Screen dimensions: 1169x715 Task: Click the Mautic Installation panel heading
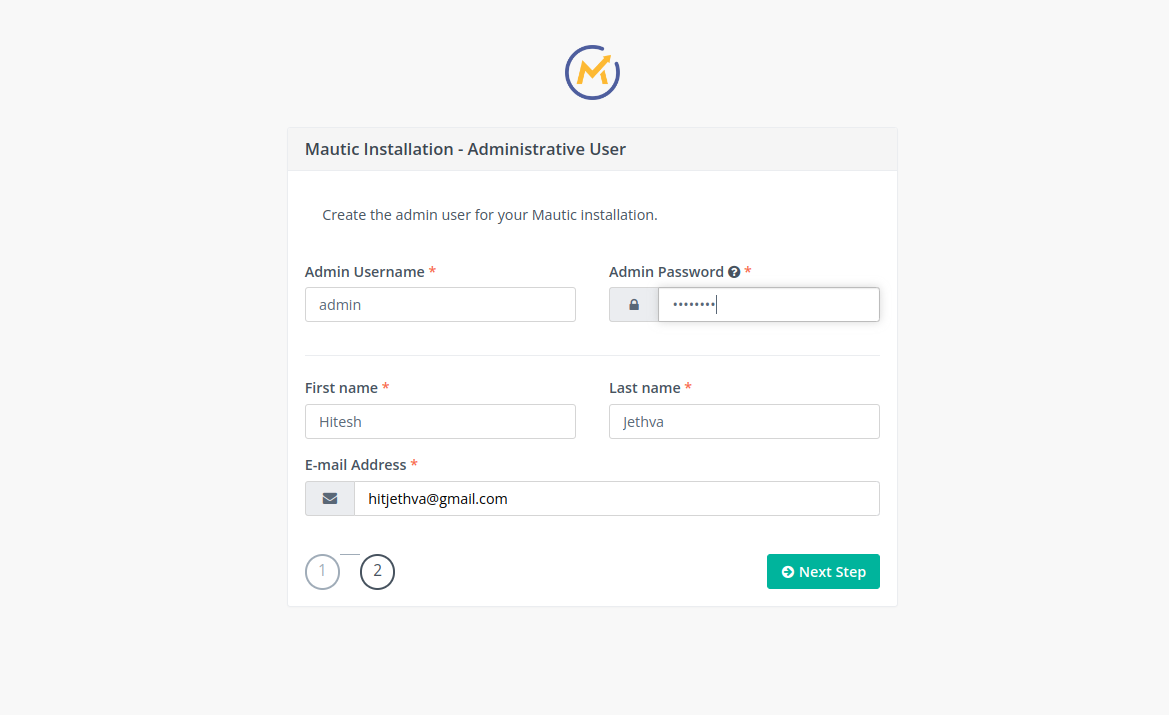click(x=465, y=150)
